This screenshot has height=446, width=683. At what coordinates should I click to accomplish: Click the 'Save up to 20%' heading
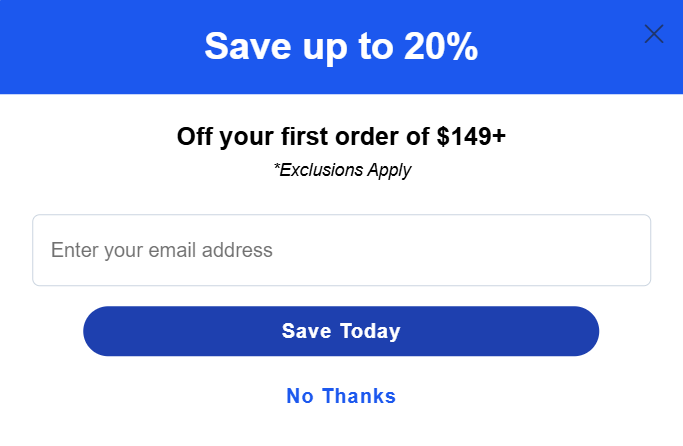[x=341, y=47]
